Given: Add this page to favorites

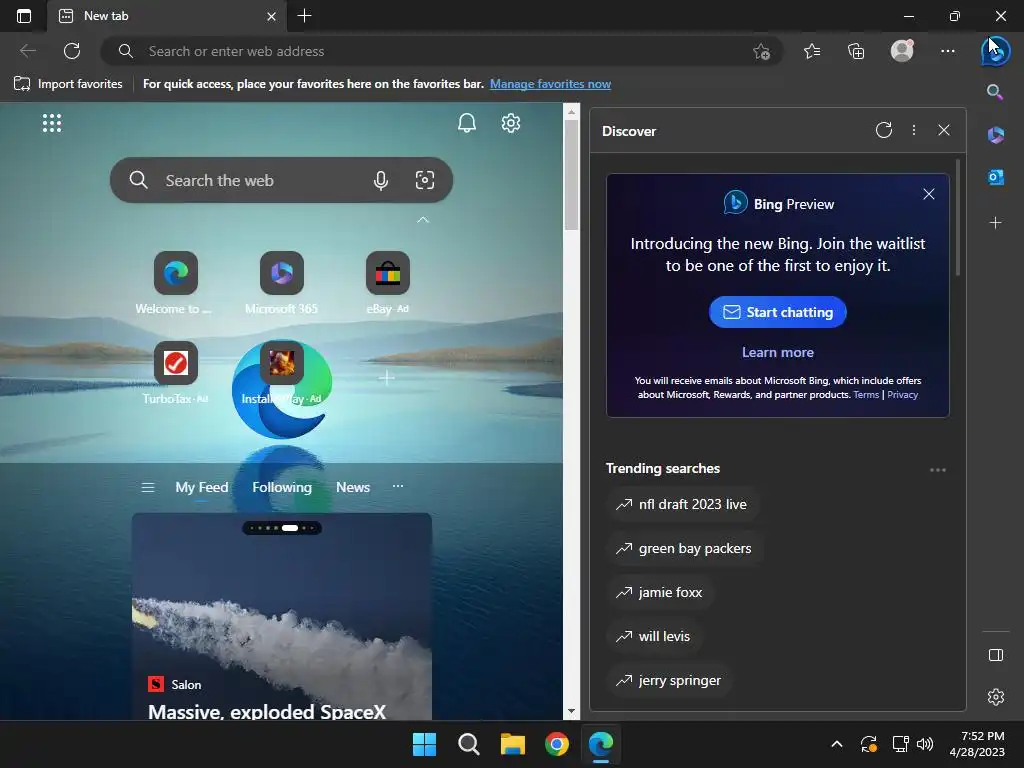Looking at the screenshot, I should pos(761,51).
